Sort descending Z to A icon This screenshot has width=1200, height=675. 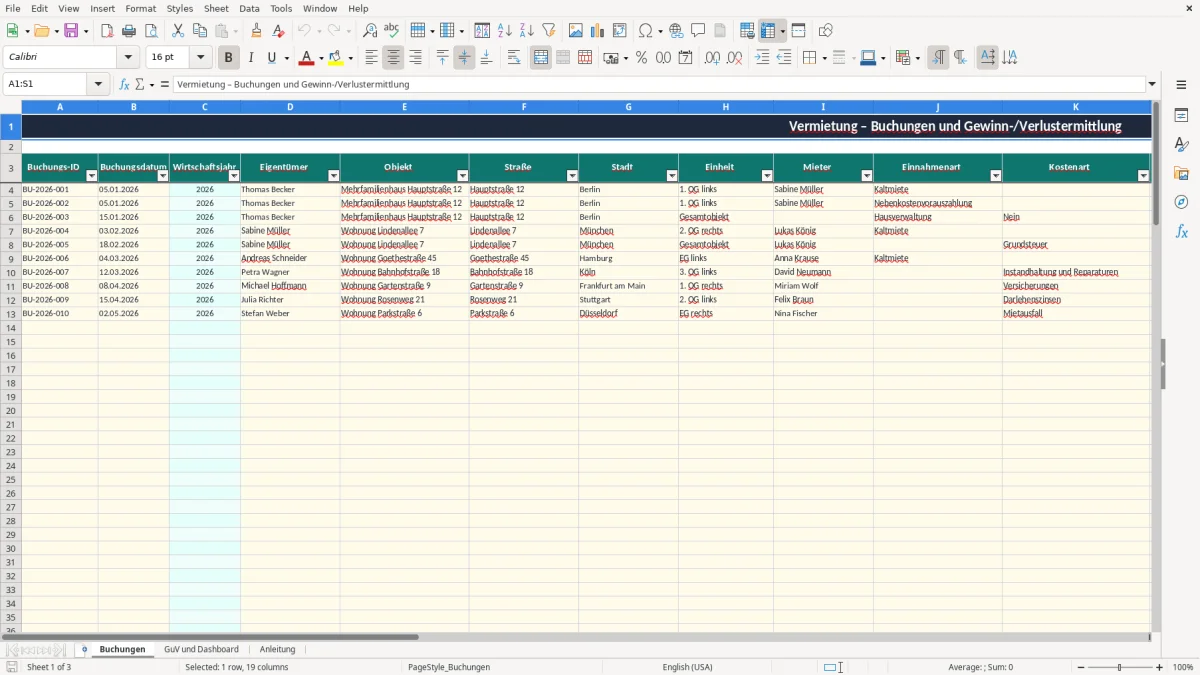(x=527, y=31)
